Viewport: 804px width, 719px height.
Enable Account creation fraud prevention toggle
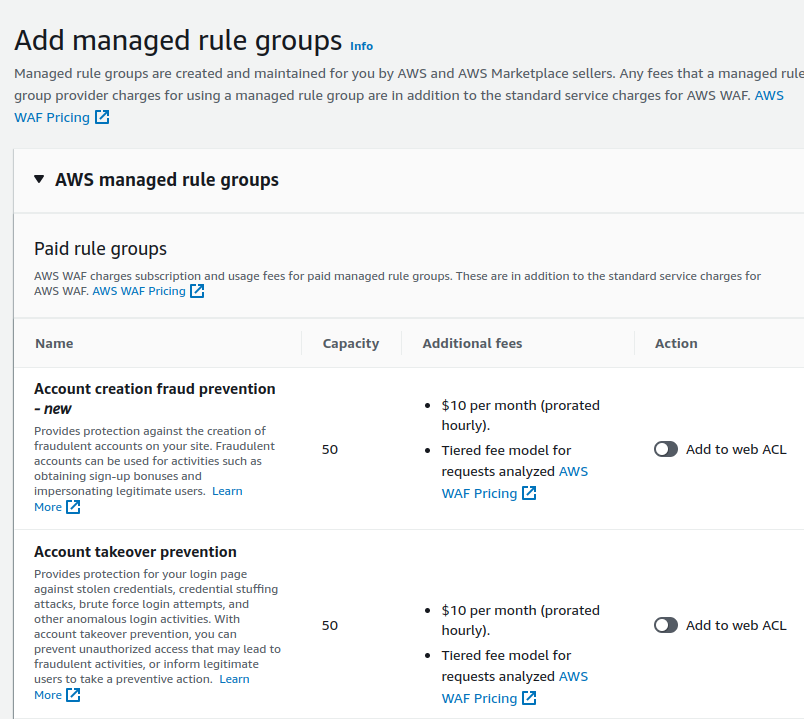tap(666, 449)
